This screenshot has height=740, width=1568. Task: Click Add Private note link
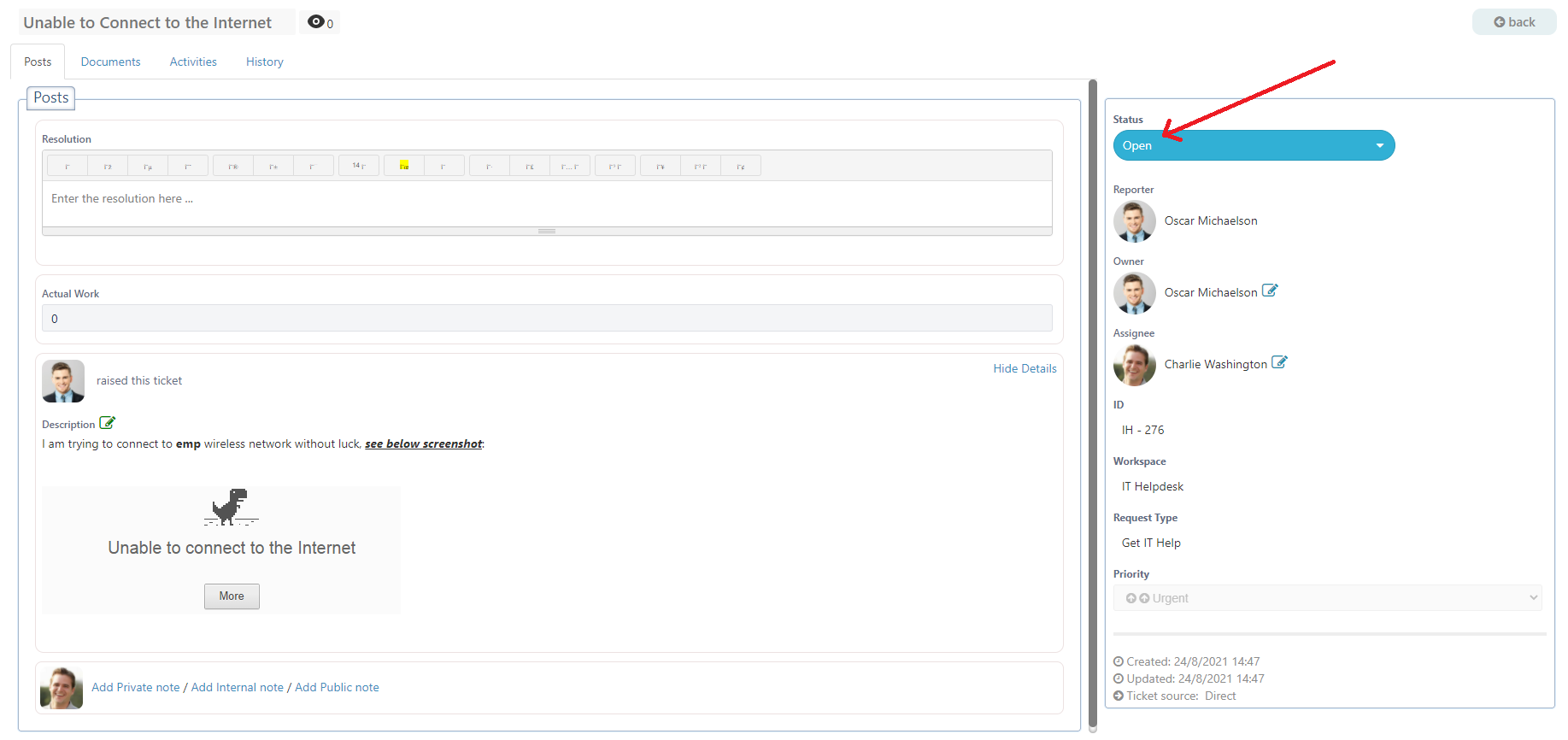coord(136,687)
